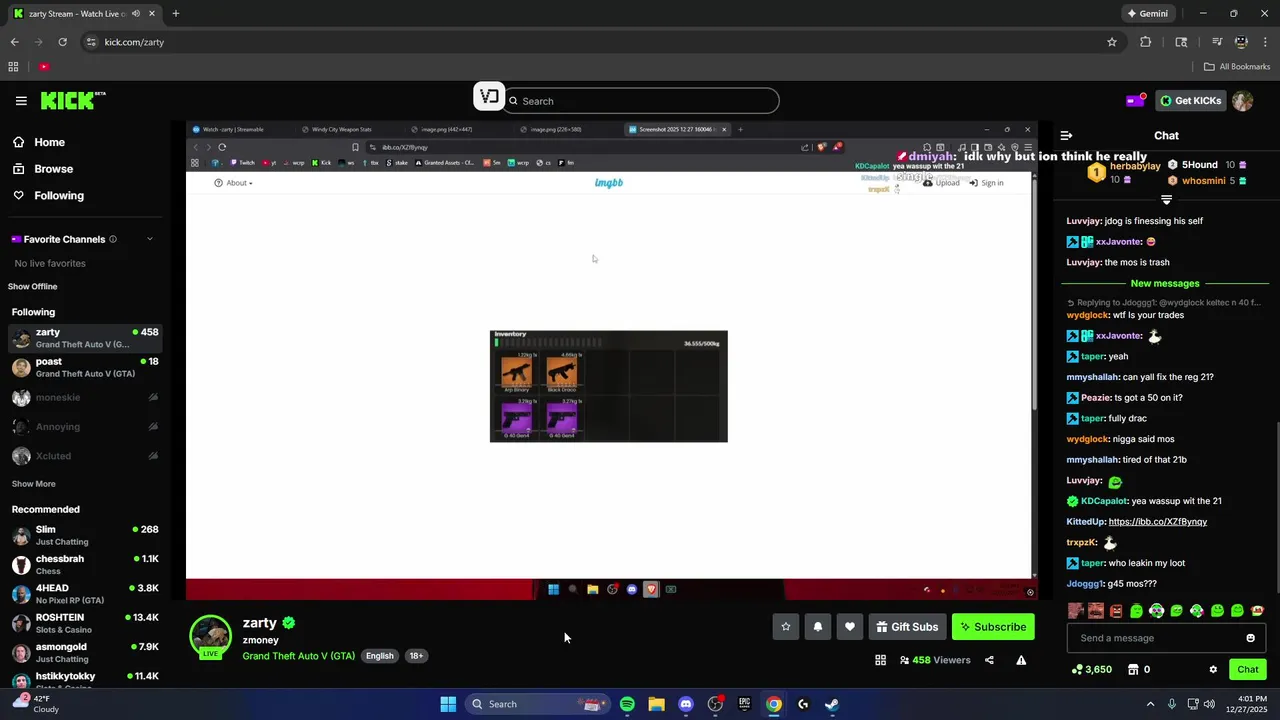Bookmark this page with star icon

click(1111, 42)
